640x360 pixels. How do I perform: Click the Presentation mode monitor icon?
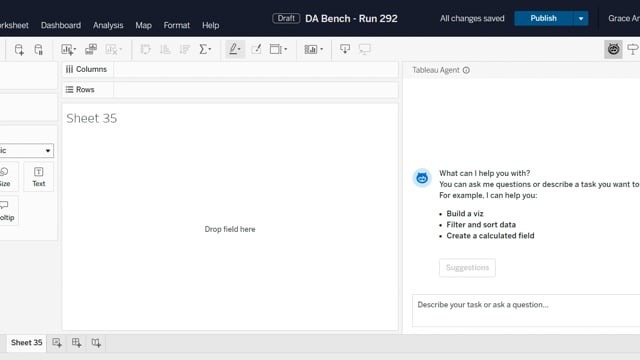click(364, 49)
